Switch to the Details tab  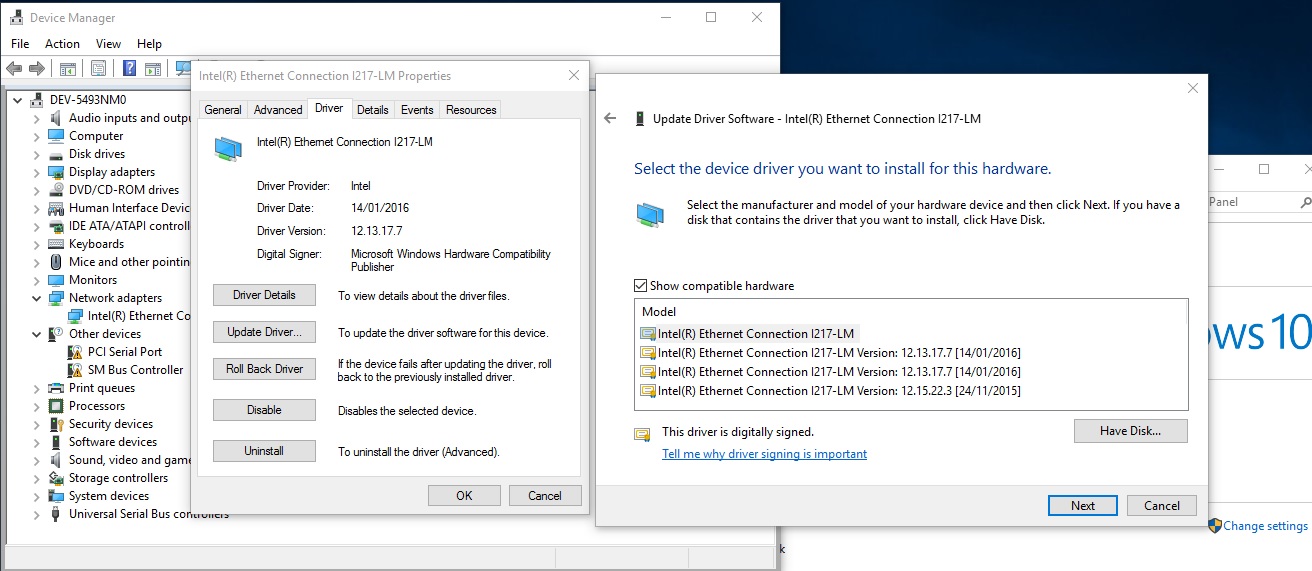pos(372,110)
